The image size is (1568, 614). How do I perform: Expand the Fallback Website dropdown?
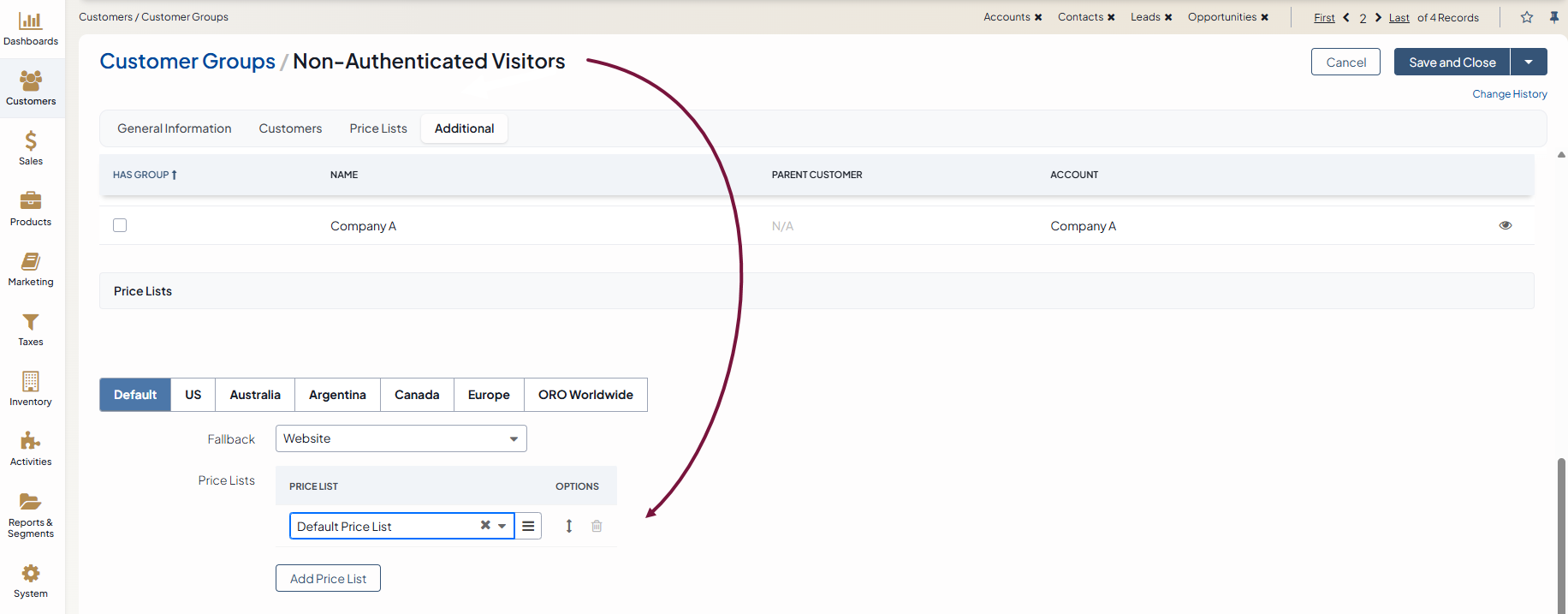(x=514, y=438)
